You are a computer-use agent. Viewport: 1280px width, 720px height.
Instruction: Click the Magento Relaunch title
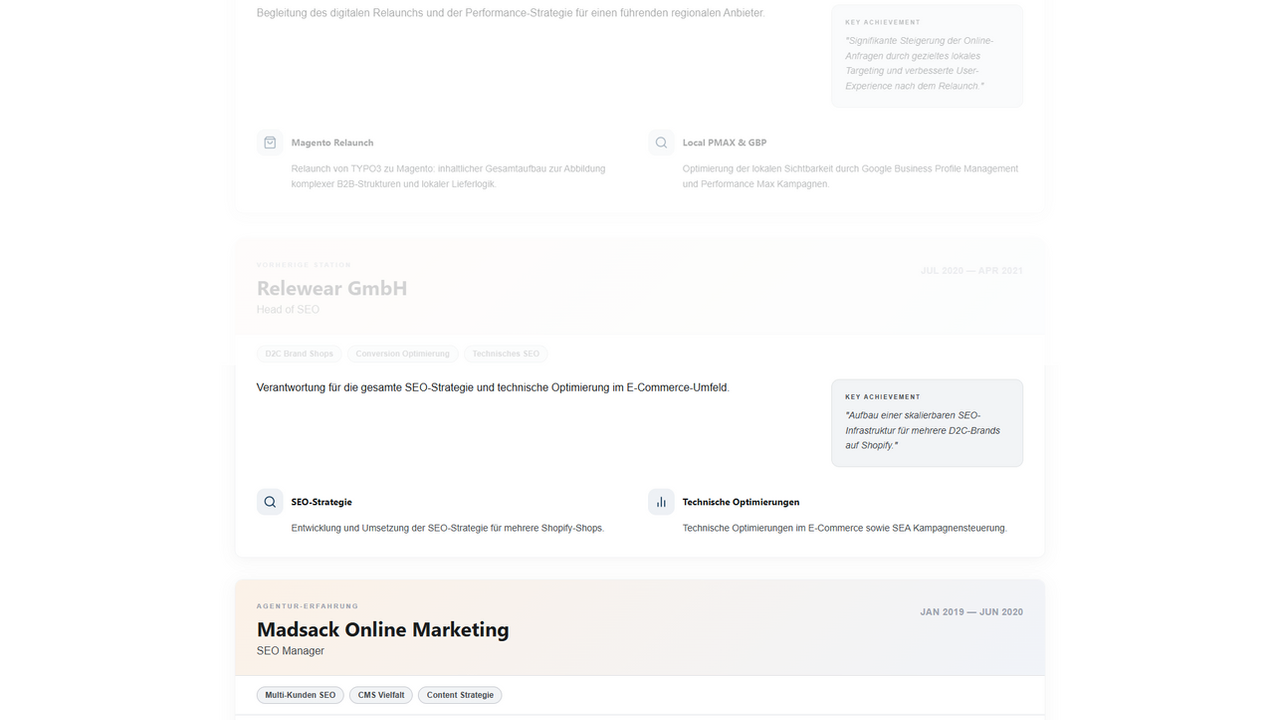tap(332, 143)
